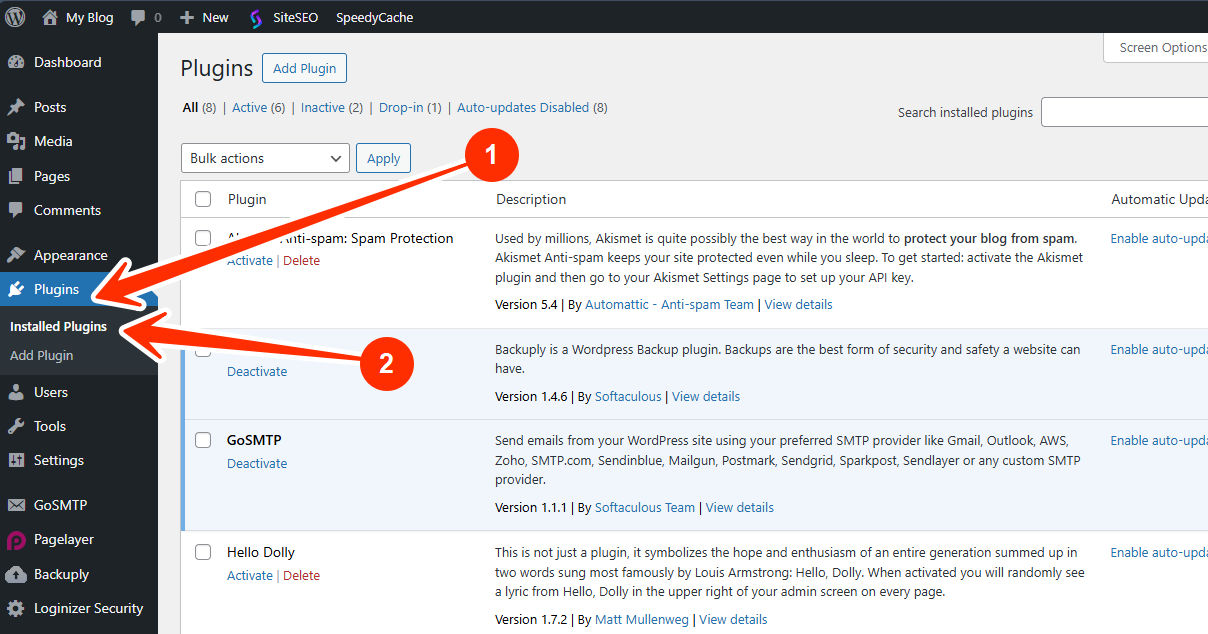Delete the Akismet plugin
Viewport: 1208px width, 634px height.
(x=301, y=260)
